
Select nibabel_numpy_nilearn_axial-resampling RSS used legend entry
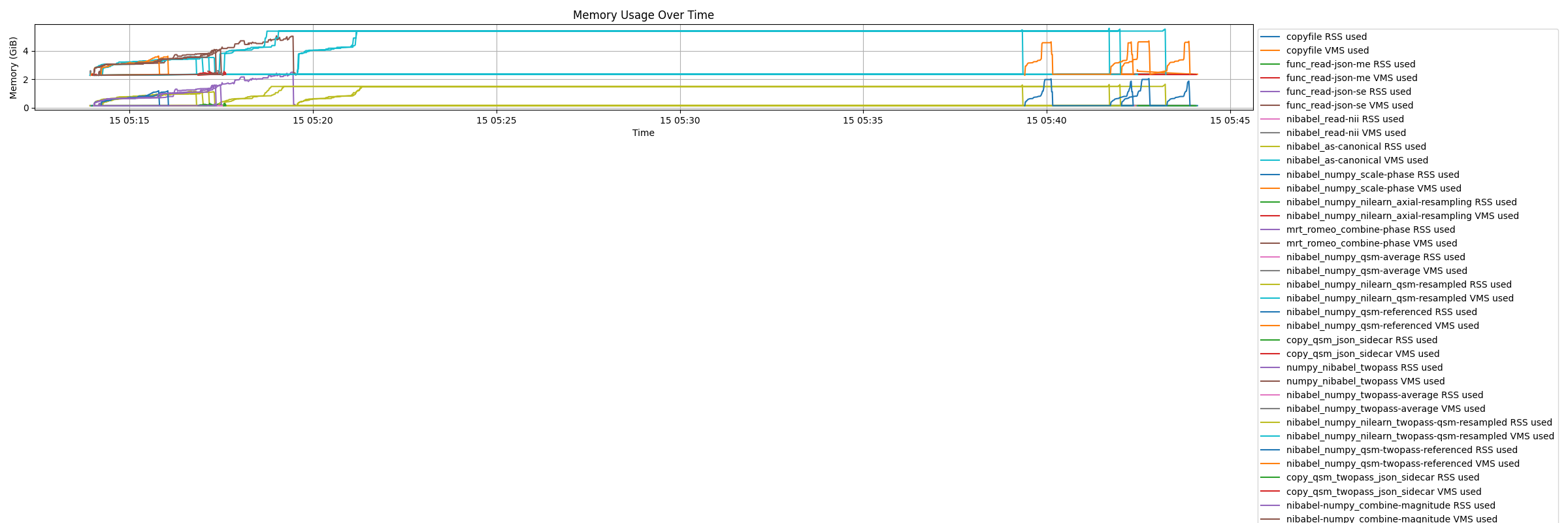coord(1388,203)
